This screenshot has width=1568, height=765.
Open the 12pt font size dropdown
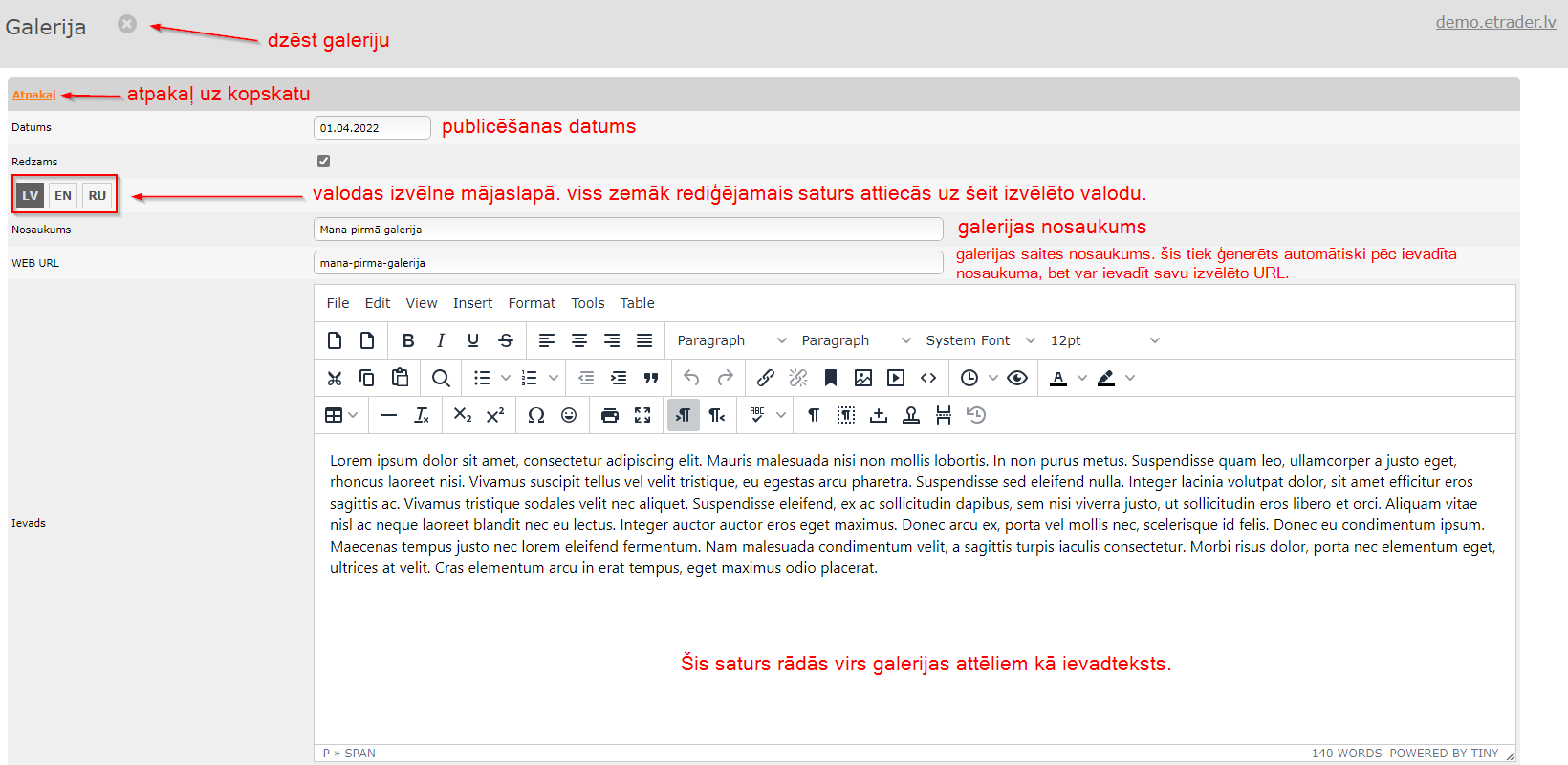pos(1104,340)
